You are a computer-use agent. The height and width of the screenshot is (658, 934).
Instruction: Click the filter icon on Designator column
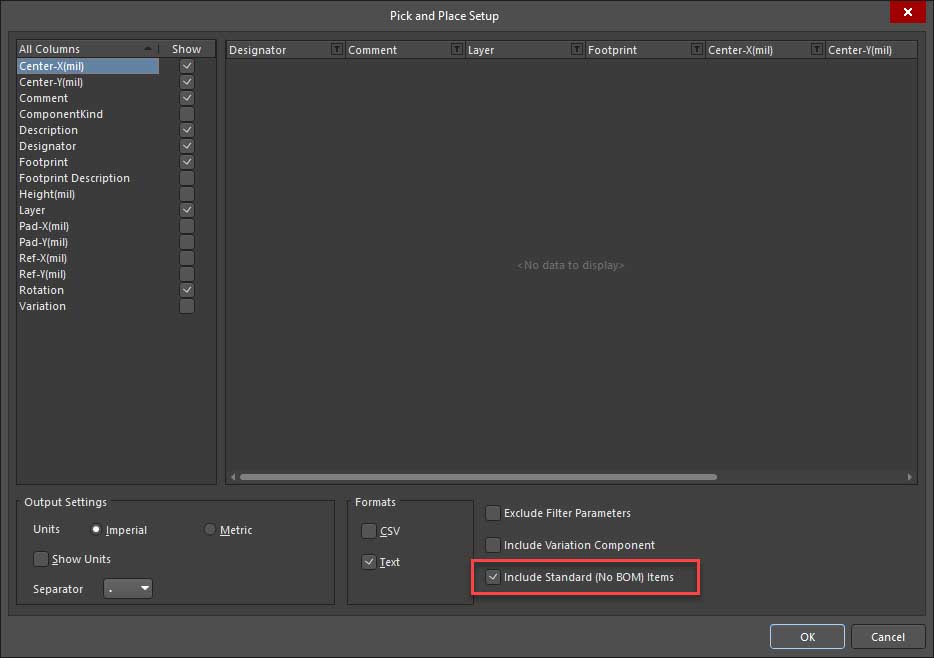pyautogui.click(x=336, y=49)
